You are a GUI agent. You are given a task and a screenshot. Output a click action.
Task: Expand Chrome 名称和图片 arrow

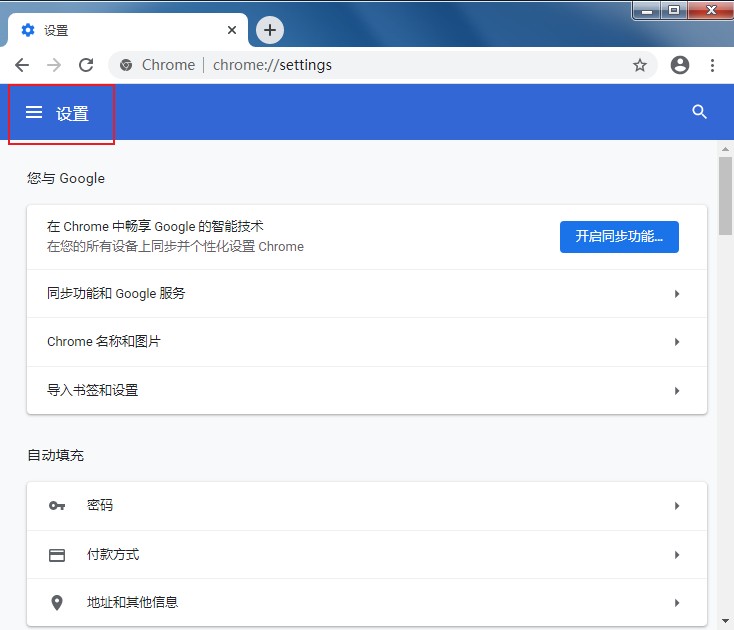(677, 342)
